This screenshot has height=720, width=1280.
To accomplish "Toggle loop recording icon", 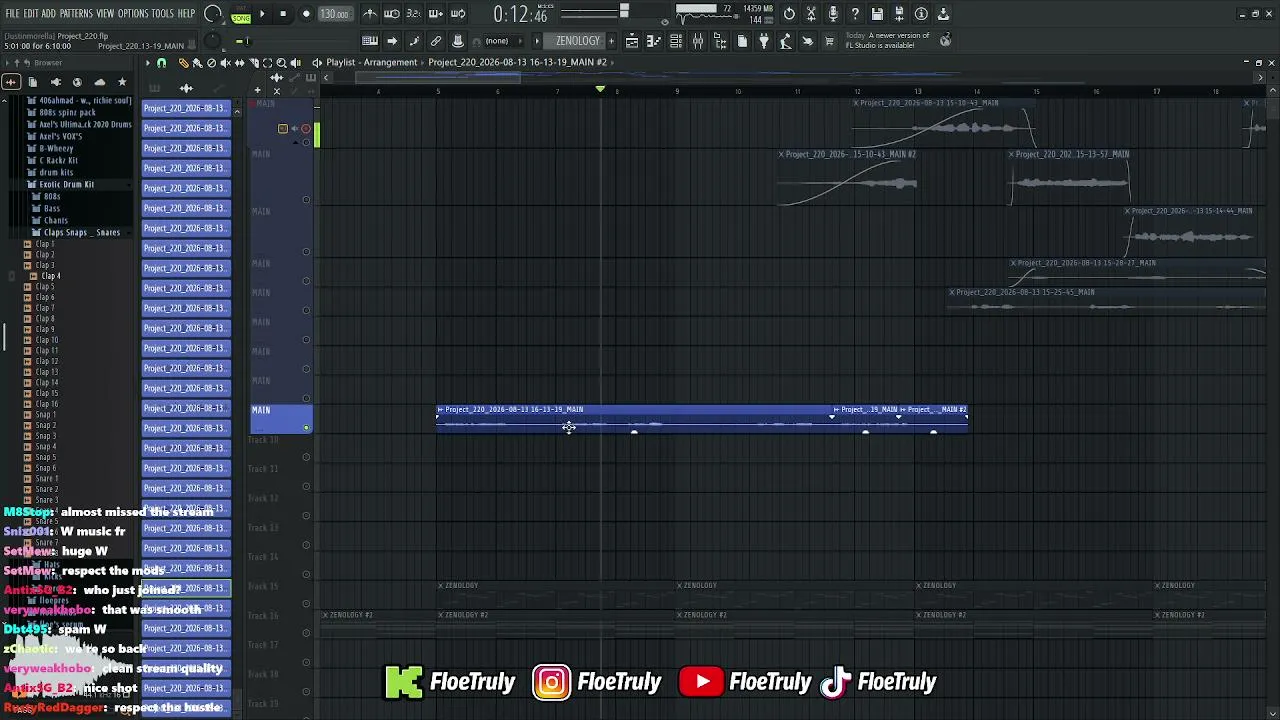I will pyautogui.click(x=458, y=14).
